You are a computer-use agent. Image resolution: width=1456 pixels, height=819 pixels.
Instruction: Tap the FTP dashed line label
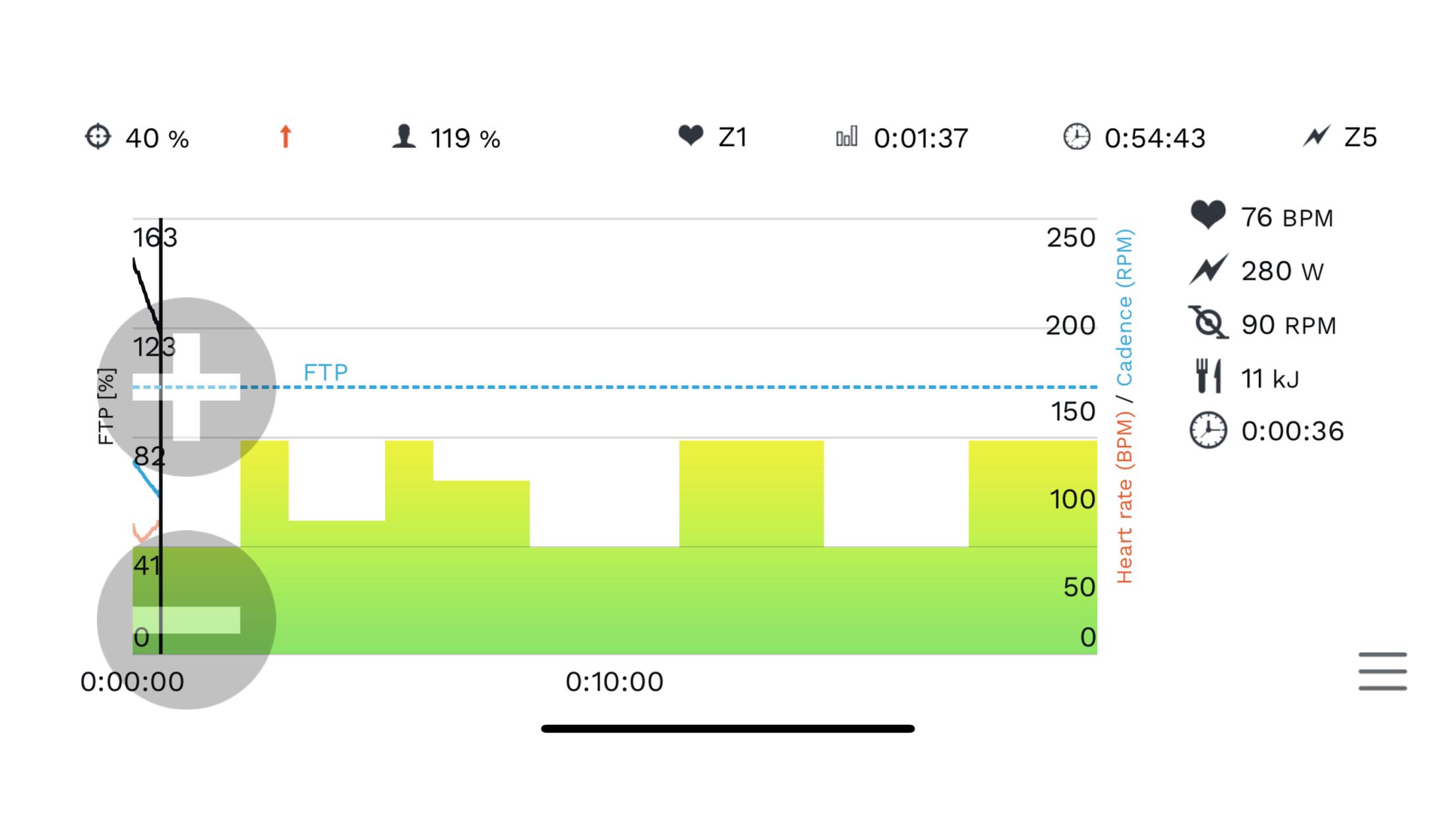tap(326, 373)
